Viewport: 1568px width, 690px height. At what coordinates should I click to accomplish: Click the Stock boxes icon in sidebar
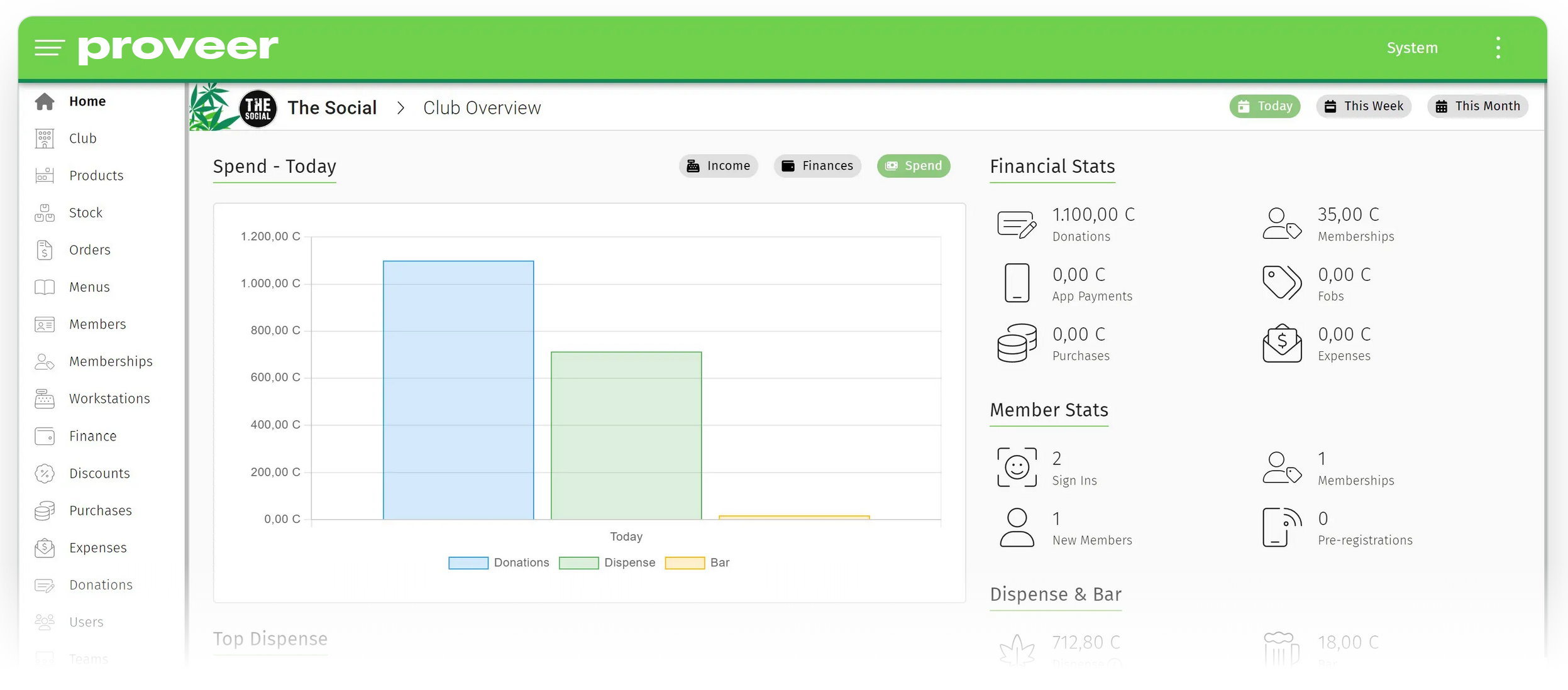(45, 213)
